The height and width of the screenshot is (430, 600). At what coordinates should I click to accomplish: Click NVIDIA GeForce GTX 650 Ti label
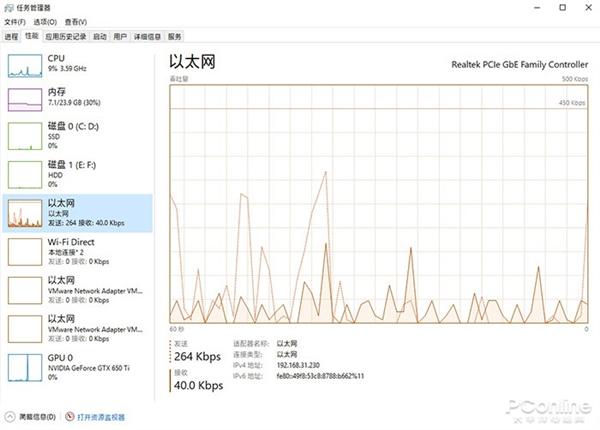(88, 368)
